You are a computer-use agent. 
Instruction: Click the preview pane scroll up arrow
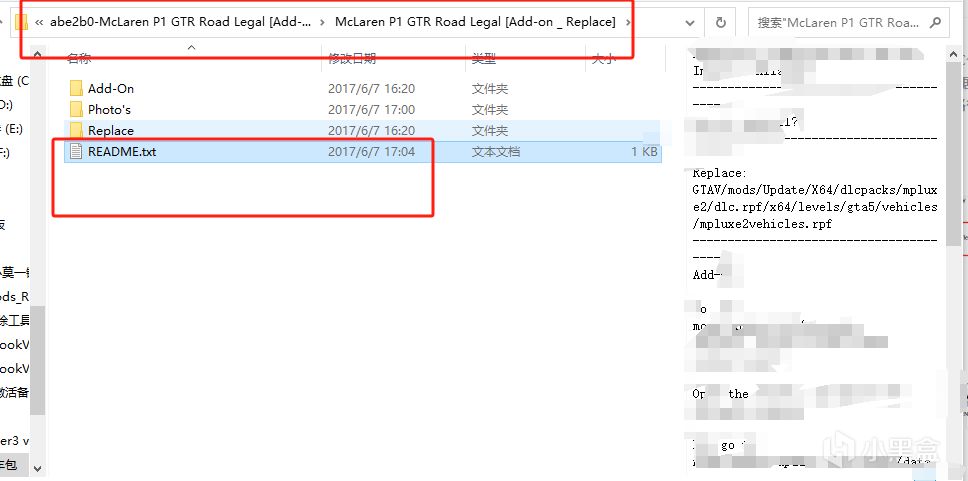(x=953, y=56)
